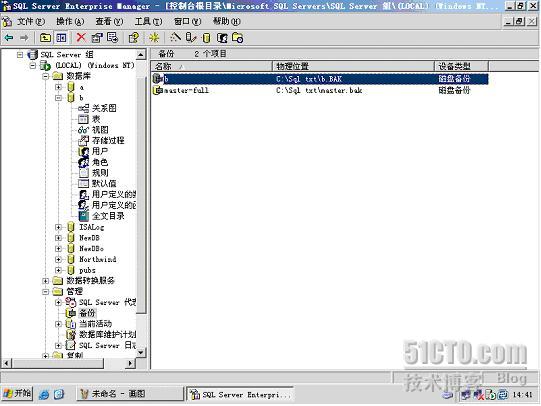Sort by the 设备类型 column header
The height and width of the screenshot is (406, 541).
(461, 66)
